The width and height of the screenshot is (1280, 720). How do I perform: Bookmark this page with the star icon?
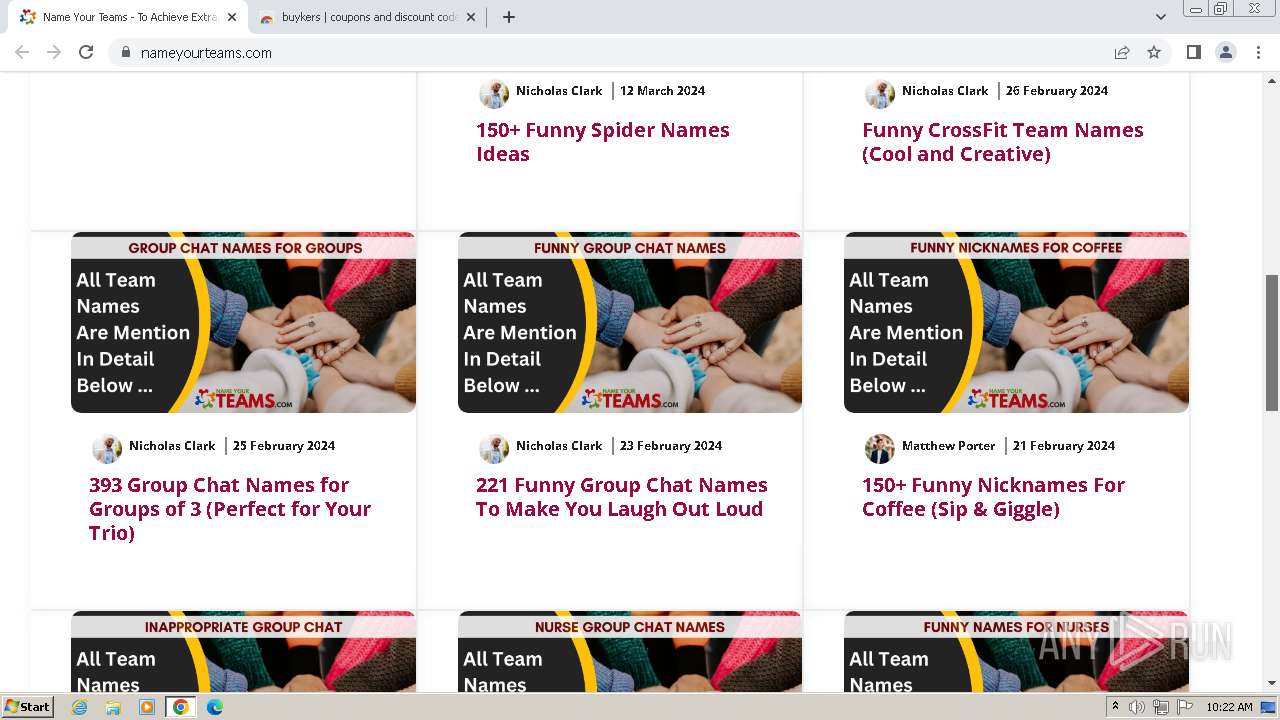coord(1154,52)
